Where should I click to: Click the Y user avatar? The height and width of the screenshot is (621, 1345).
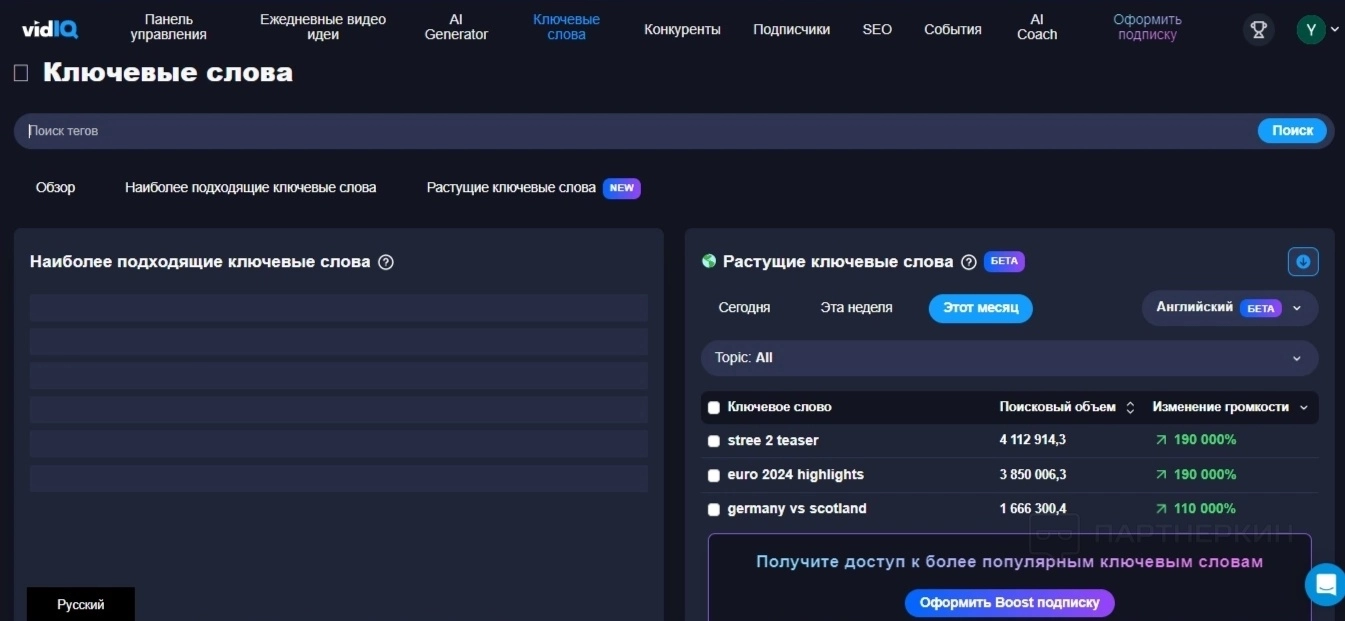(1310, 29)
